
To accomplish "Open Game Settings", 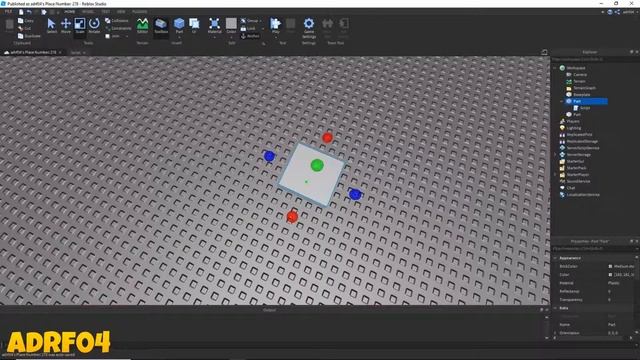I will (309, 27).
